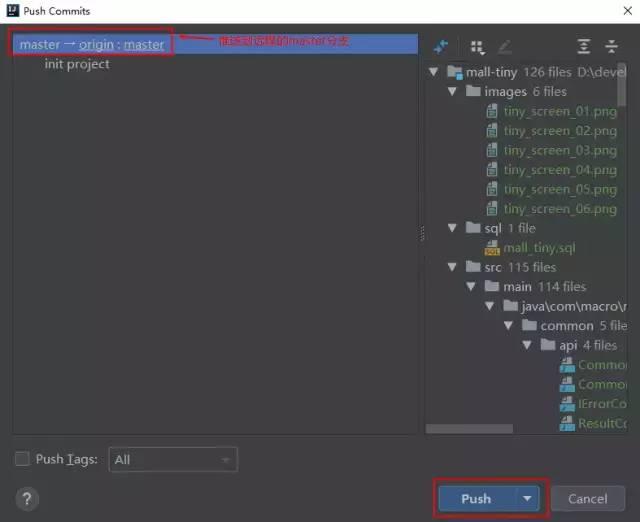640x522 pixels.
Task: Click the IErrorCo class file icon
Action: point(567,404)
